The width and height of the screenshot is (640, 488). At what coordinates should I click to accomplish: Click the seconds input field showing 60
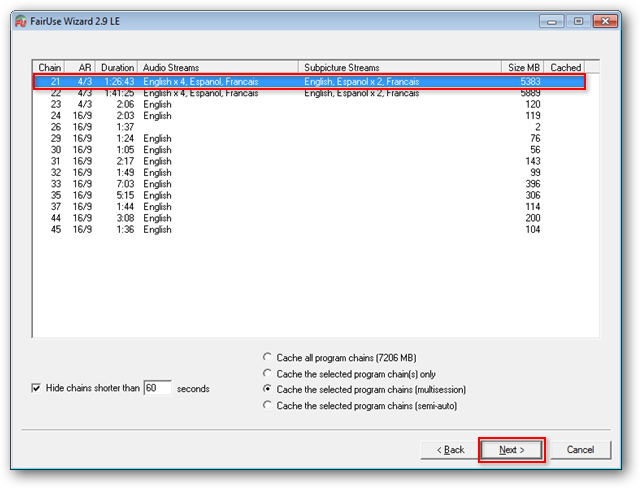(158, 388)
